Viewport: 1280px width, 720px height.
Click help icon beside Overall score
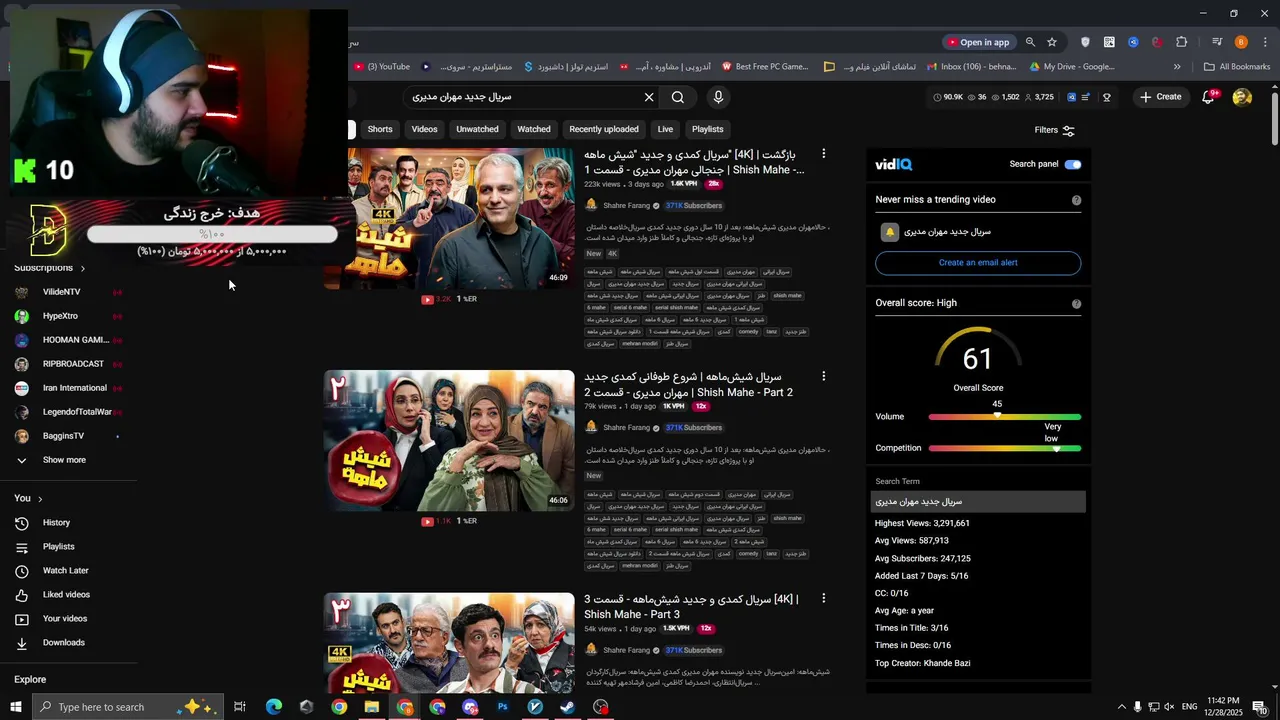coord(1076,304)
